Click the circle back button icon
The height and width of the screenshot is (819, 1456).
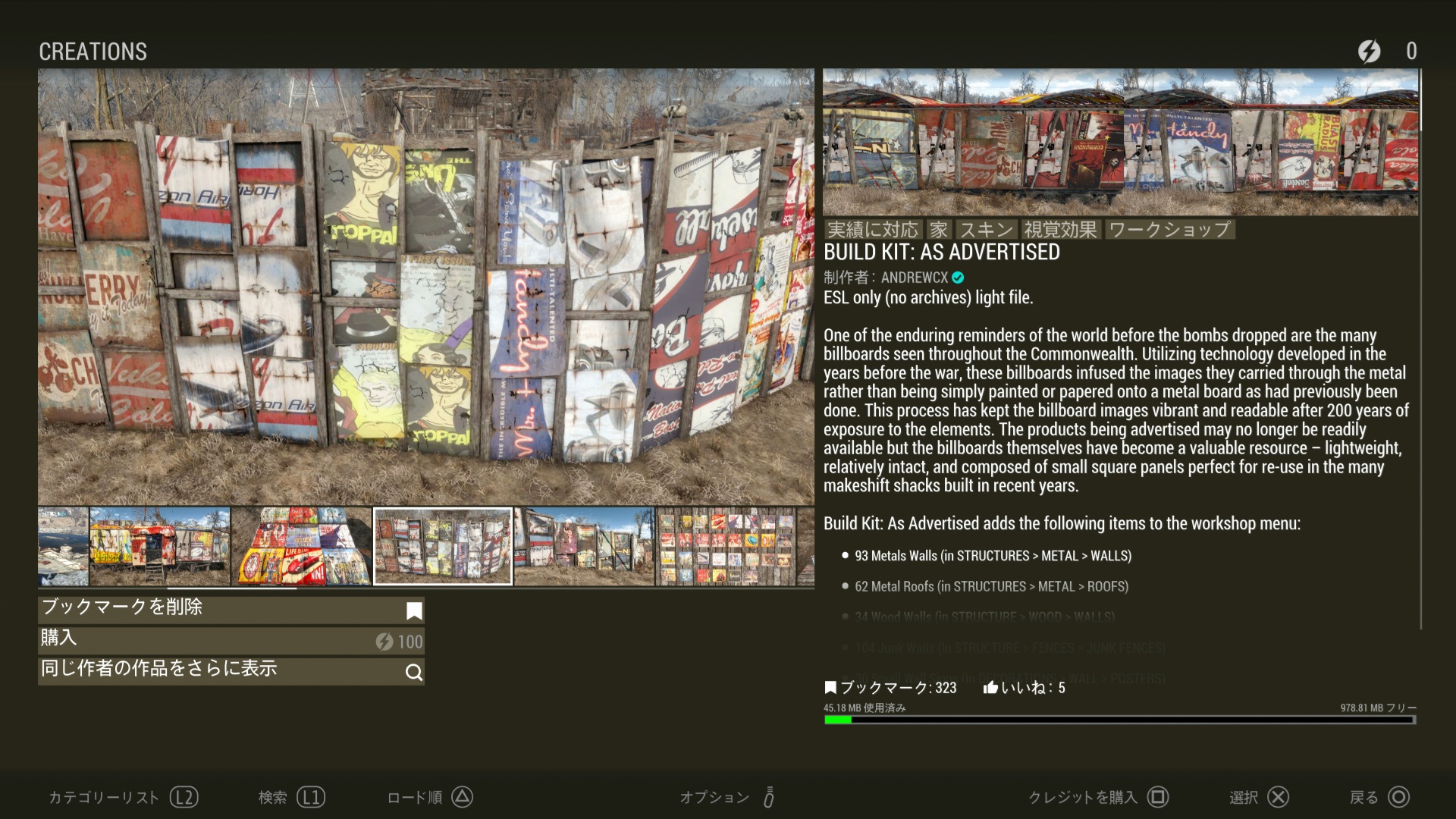coord(1398,797)
